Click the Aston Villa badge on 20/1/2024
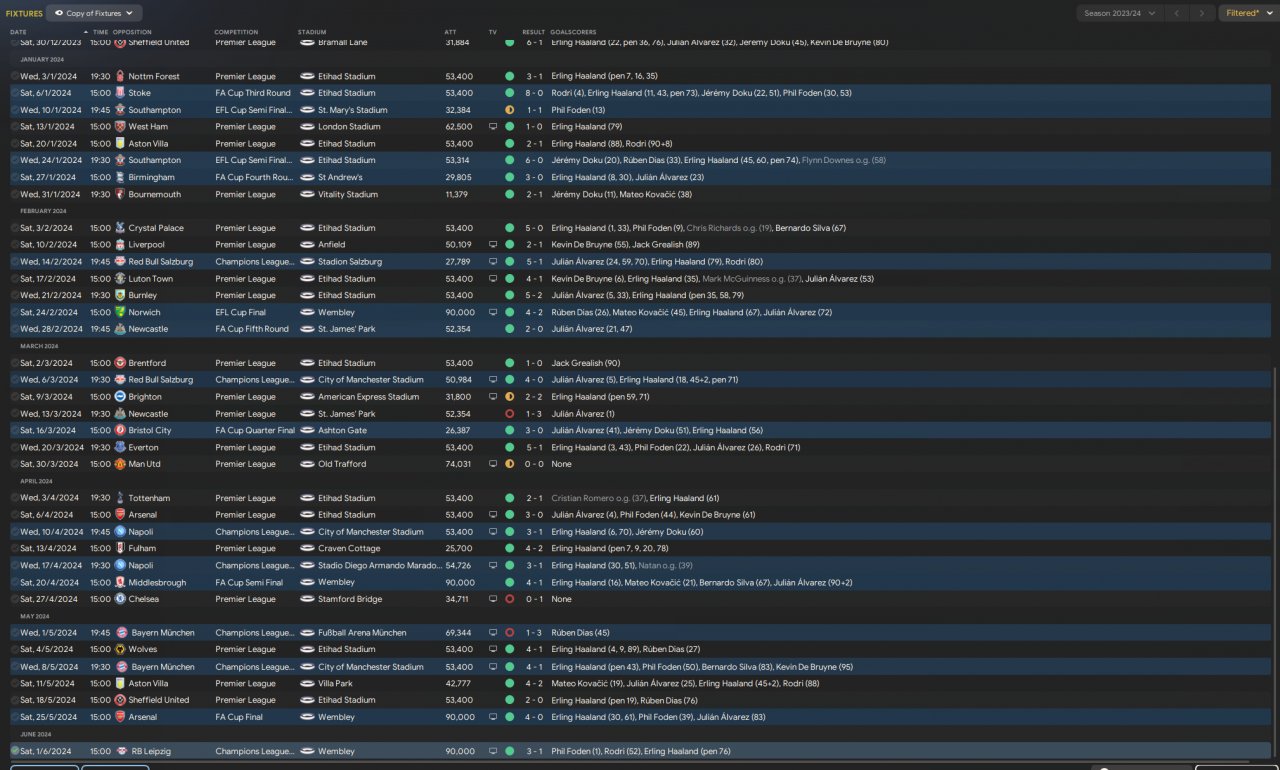 (x=120, y=143)
